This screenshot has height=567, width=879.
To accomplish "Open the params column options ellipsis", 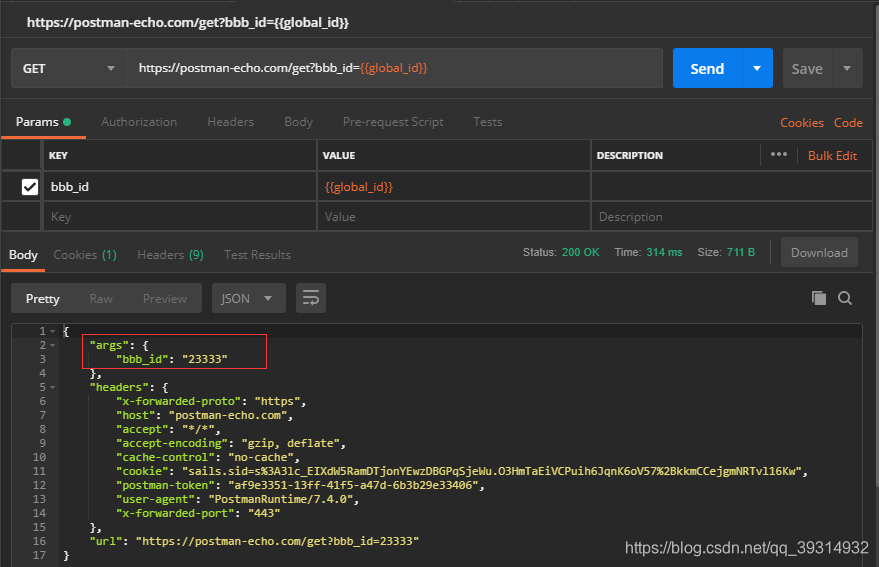I will click(779, 154).
